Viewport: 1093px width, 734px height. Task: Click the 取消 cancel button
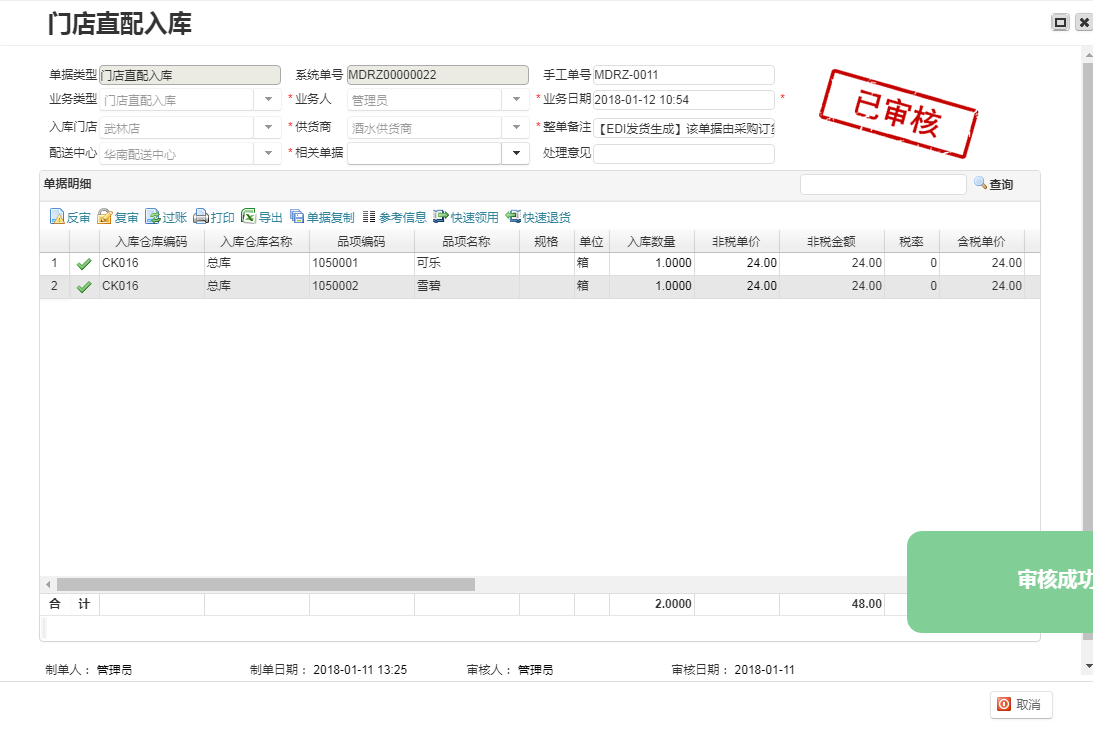1021,705
